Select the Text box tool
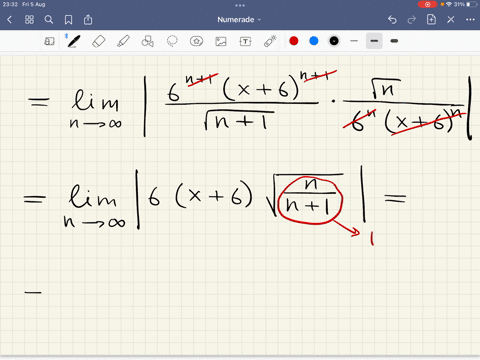 click(245, 41)
